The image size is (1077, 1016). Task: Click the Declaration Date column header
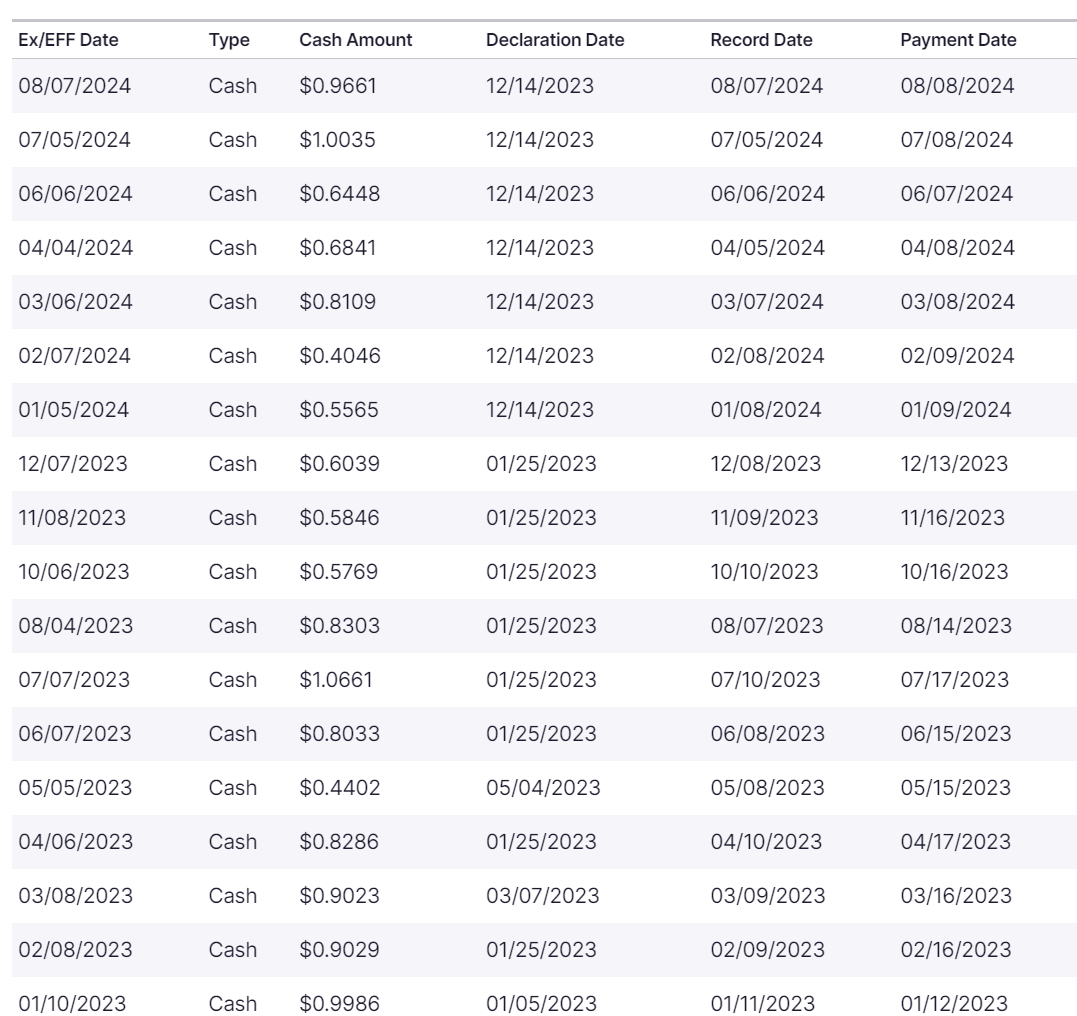(x=554, y=40)
